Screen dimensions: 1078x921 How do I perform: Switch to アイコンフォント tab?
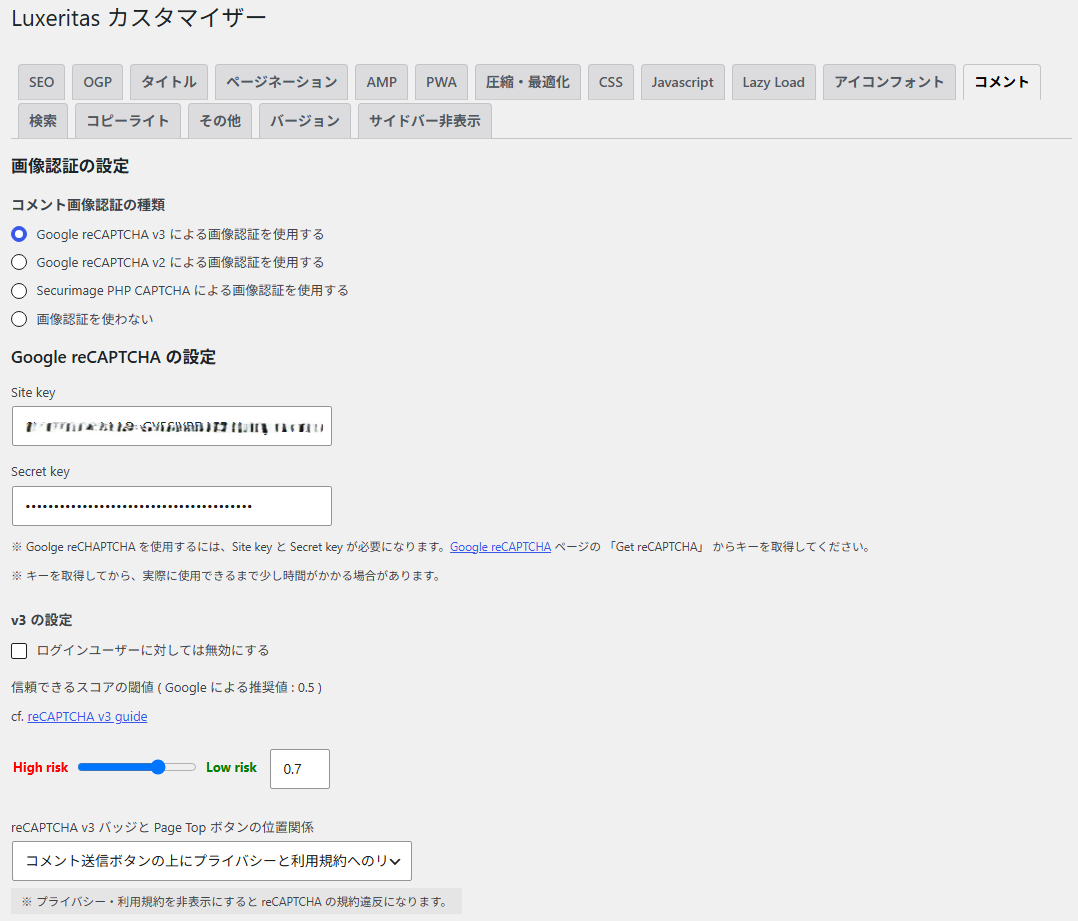click(x=889, y=82)
